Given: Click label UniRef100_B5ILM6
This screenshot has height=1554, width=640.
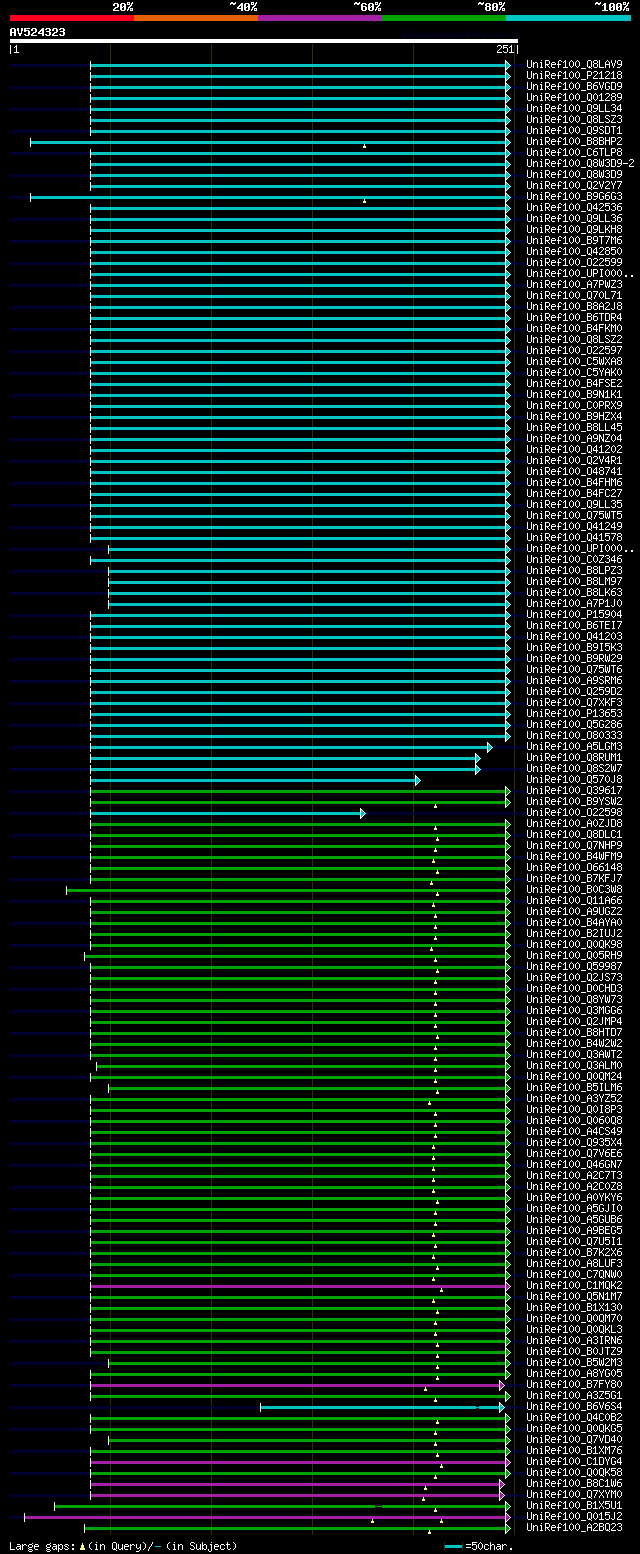Looking at the screenshot, I should pos(574,1087).
